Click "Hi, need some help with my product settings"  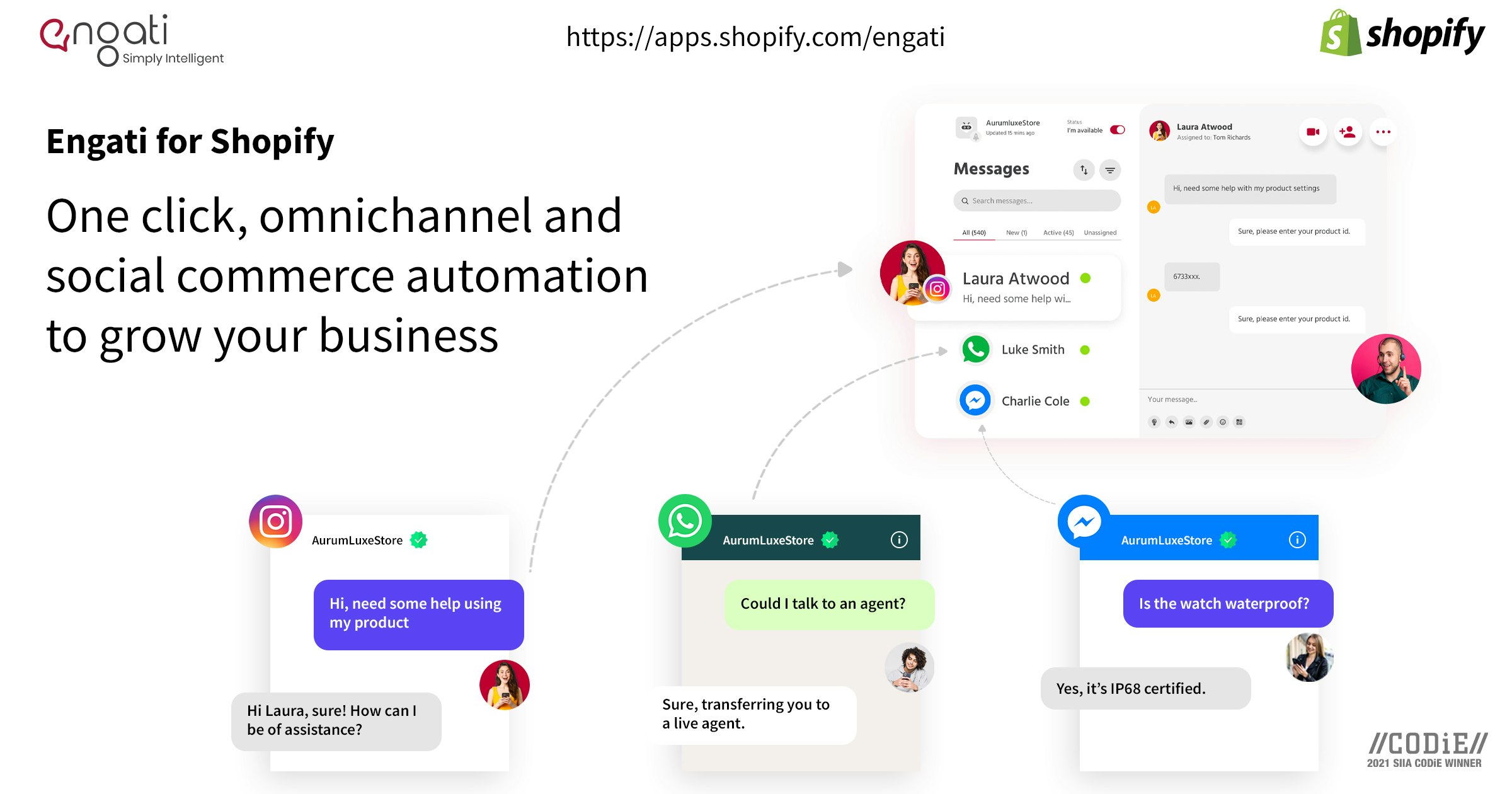[x=1250, y=188]
